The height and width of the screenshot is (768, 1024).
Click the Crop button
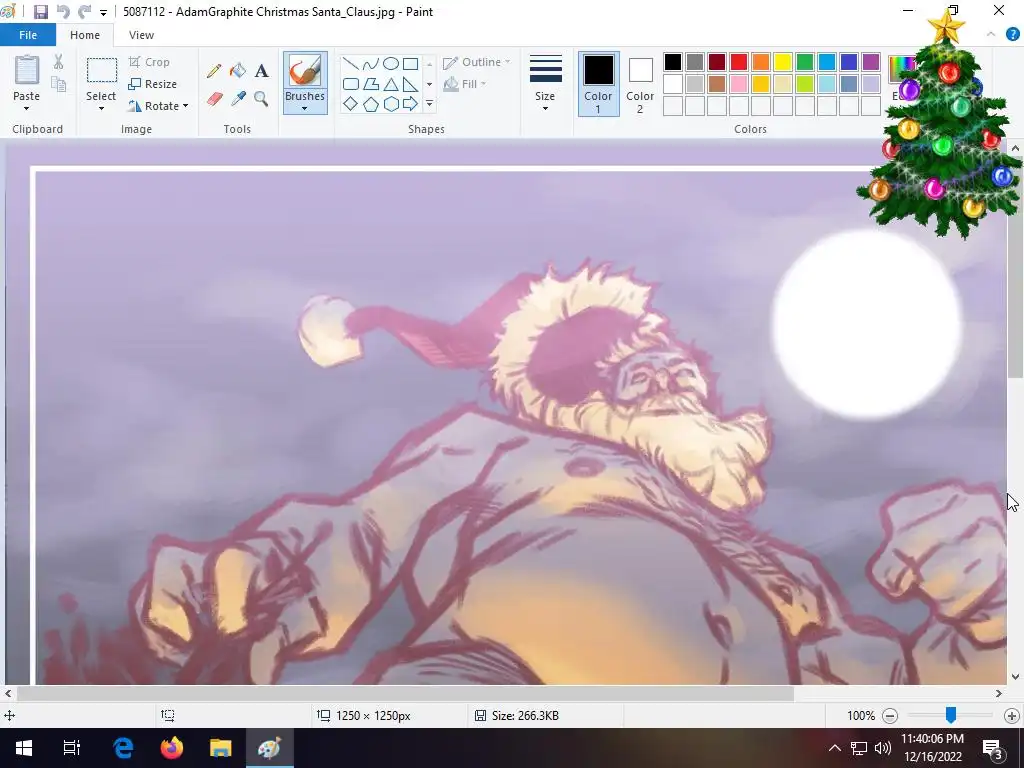pos(150,62)
